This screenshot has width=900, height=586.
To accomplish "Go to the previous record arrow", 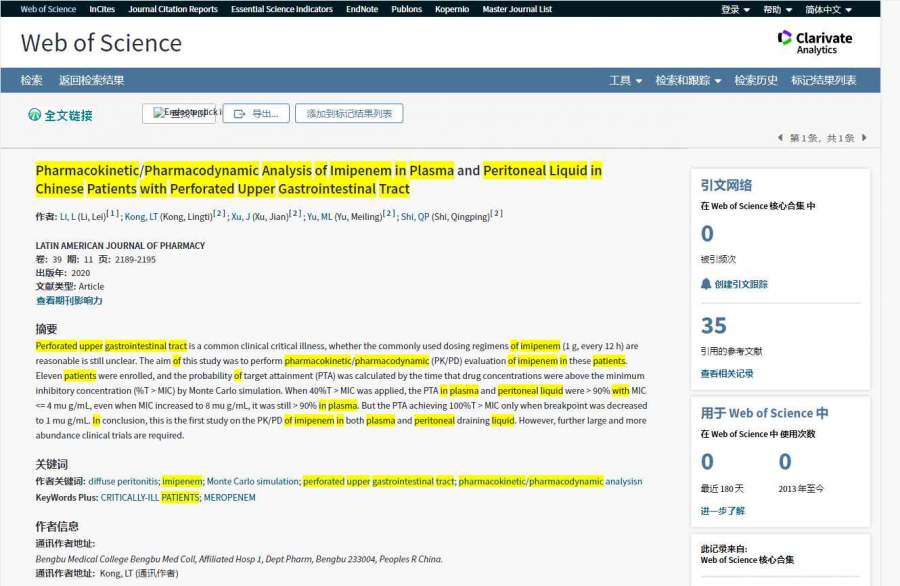I will [780, 138].
